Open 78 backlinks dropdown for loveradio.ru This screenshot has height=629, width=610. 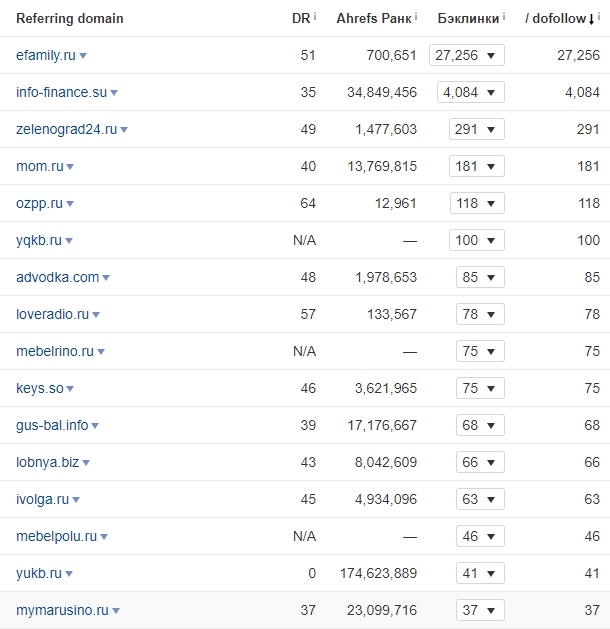(480, 314)
